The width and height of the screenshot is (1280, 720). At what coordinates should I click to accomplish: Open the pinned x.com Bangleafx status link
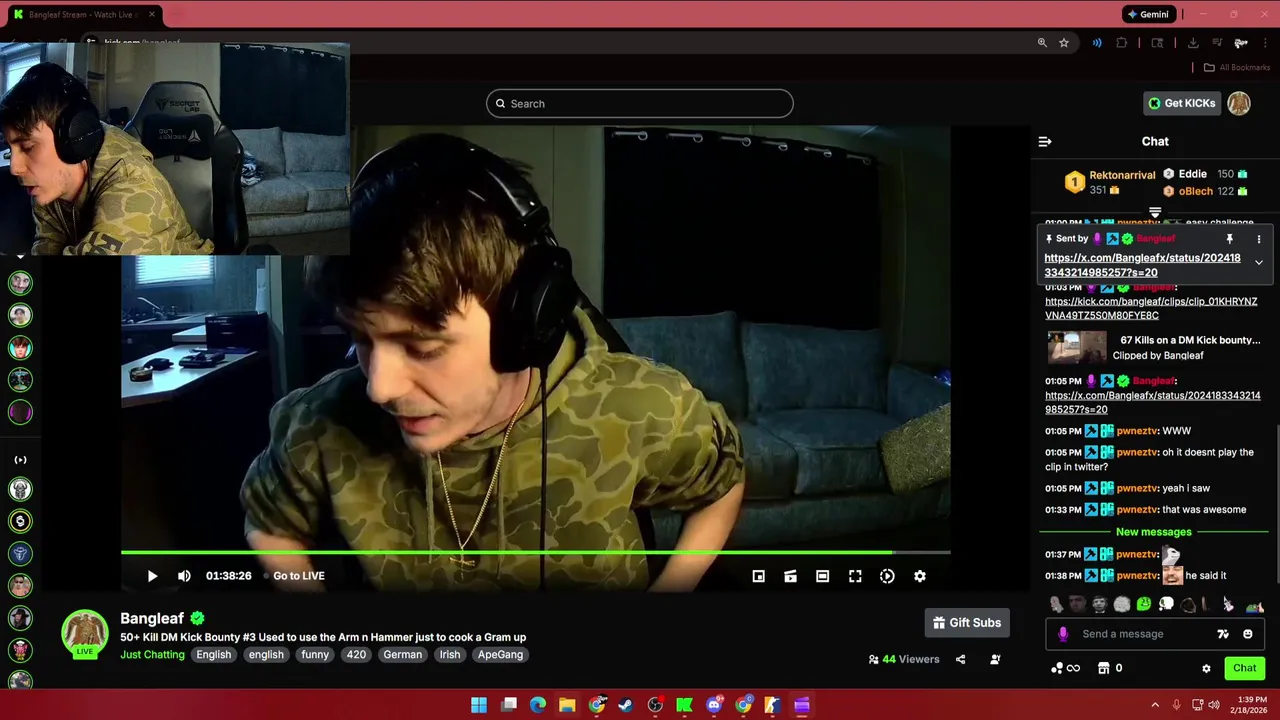pos(1142,265)
